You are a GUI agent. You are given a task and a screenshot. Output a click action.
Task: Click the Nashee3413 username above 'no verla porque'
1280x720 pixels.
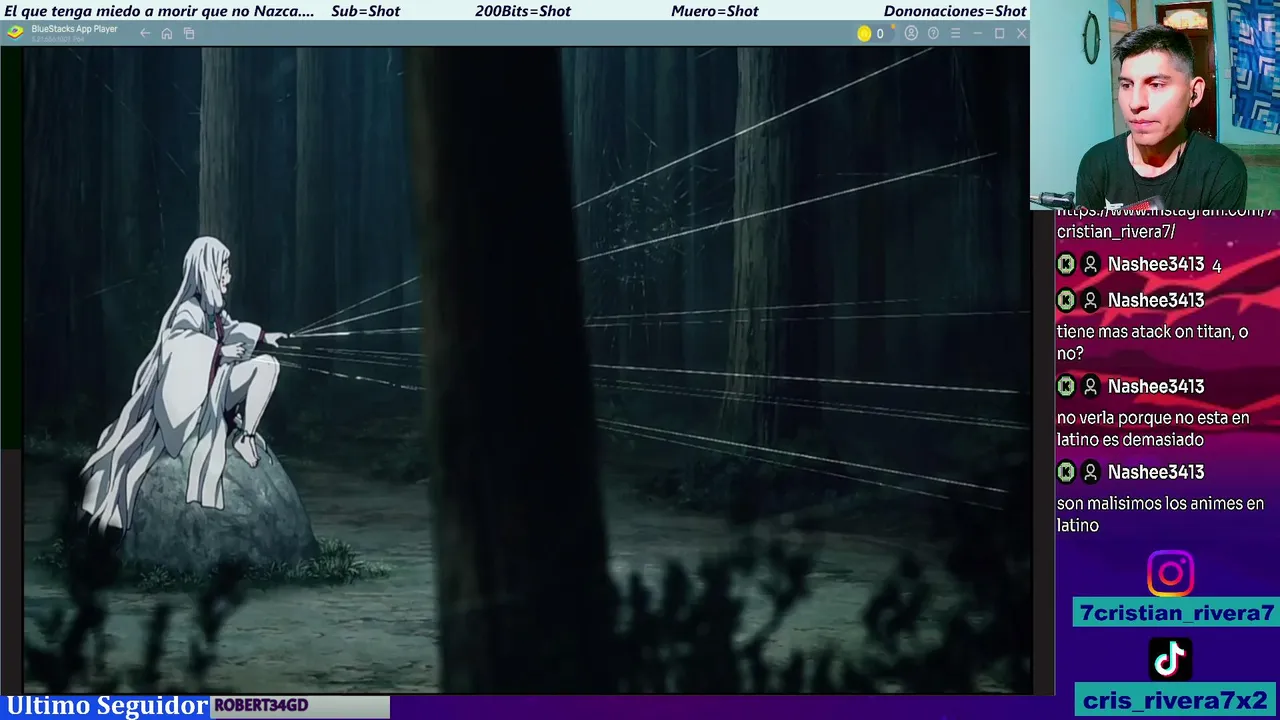[x=1156, y=386]
